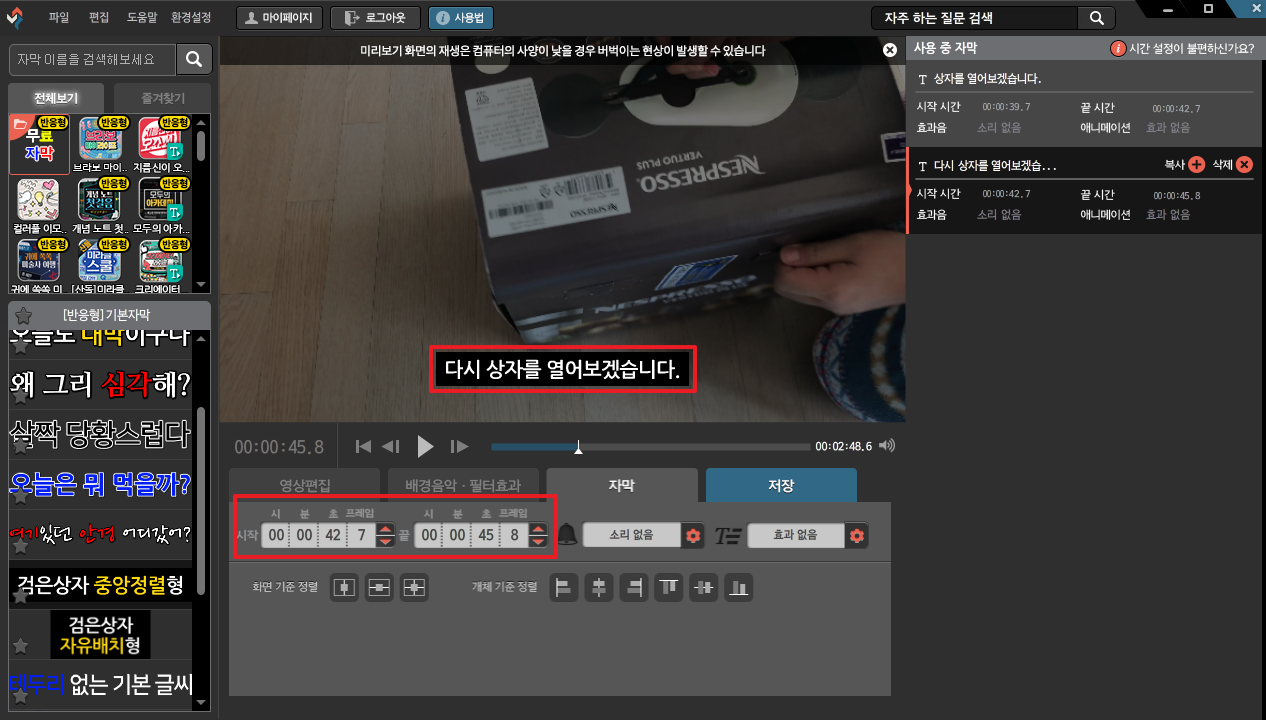Click the playback progress slider
1266x720 pixels.
[x=650, y=446]
